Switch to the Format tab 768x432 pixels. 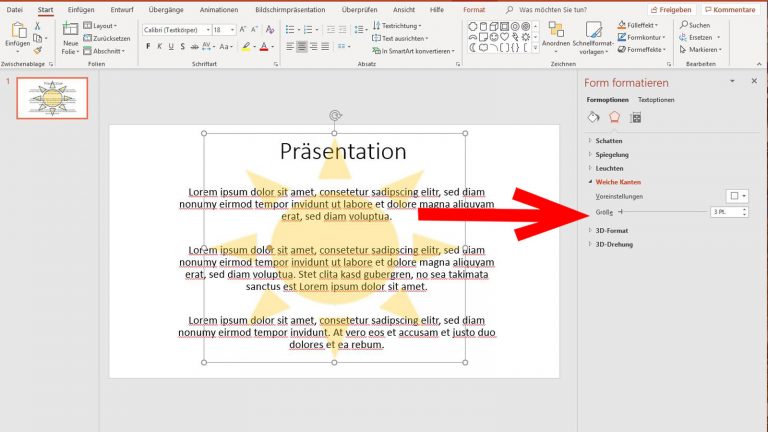474,10
